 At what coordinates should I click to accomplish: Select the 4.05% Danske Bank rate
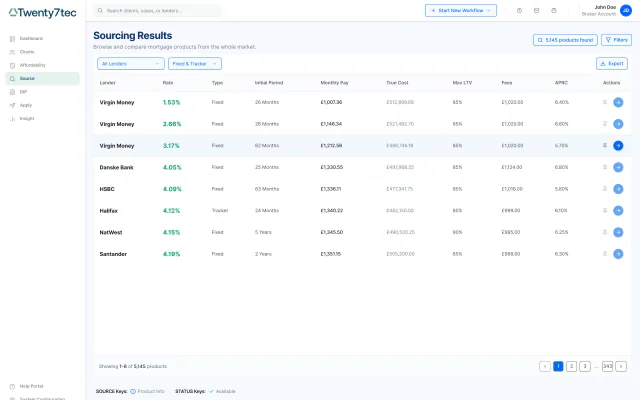pos(172,167)
